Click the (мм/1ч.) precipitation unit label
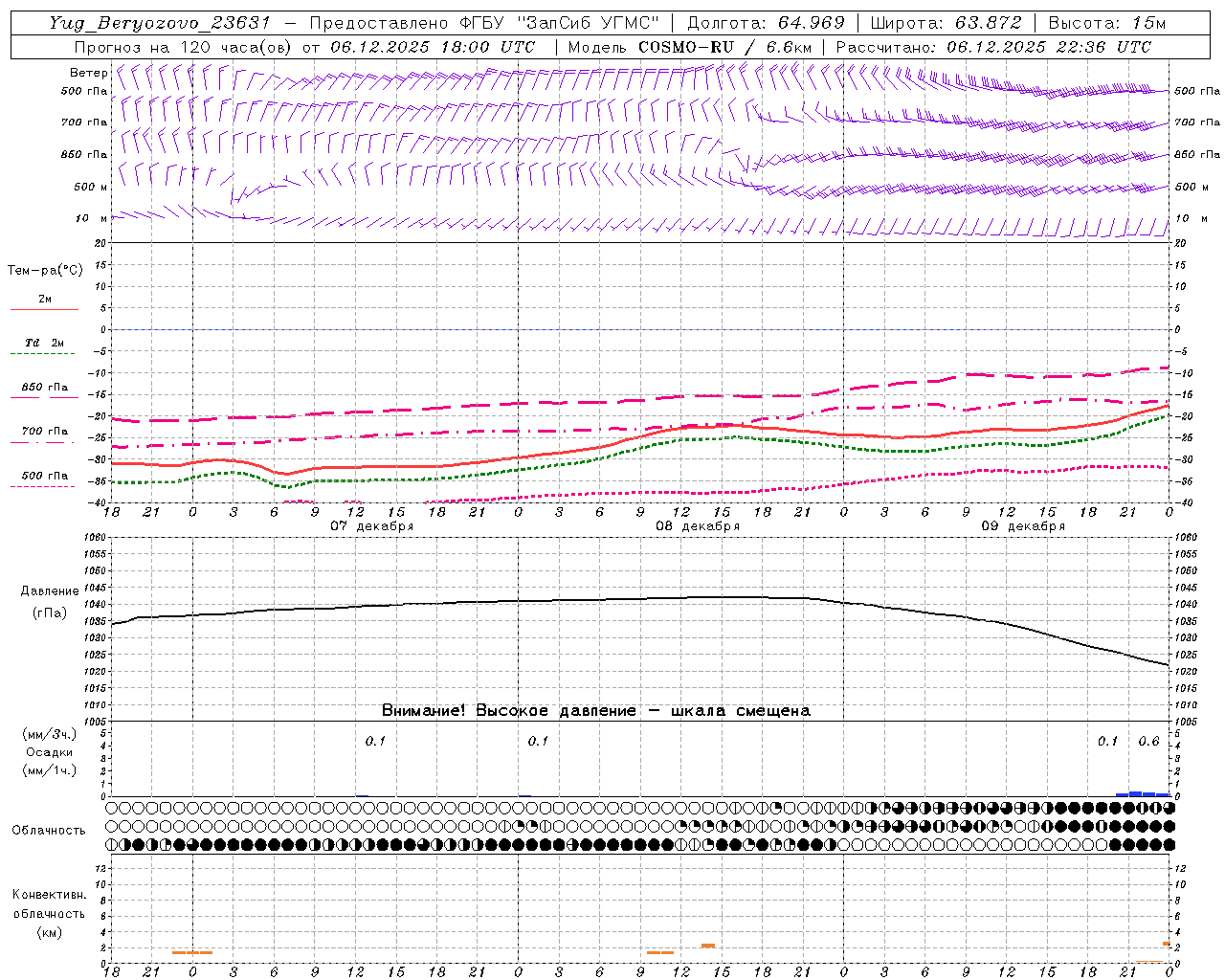Screen dimensions: 1225x980 (50, 770)
